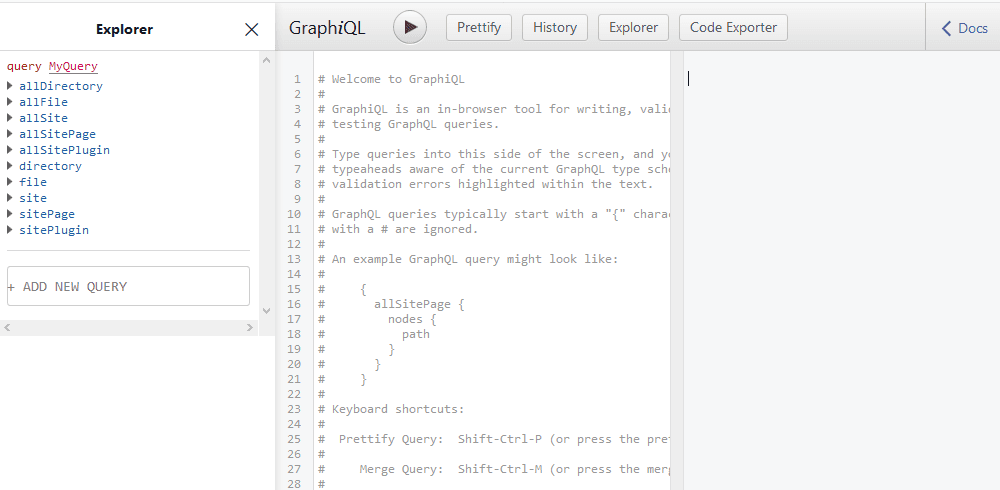The height and width of the screenshot is (490, 1000).
Task: Select the allDirectory field name
Action: point(61,86)
